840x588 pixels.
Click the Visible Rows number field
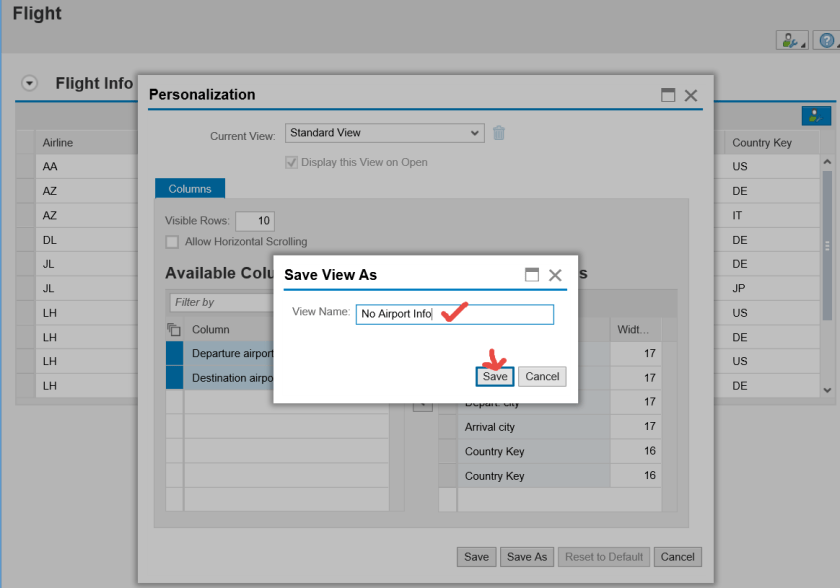tap(254, 221)
